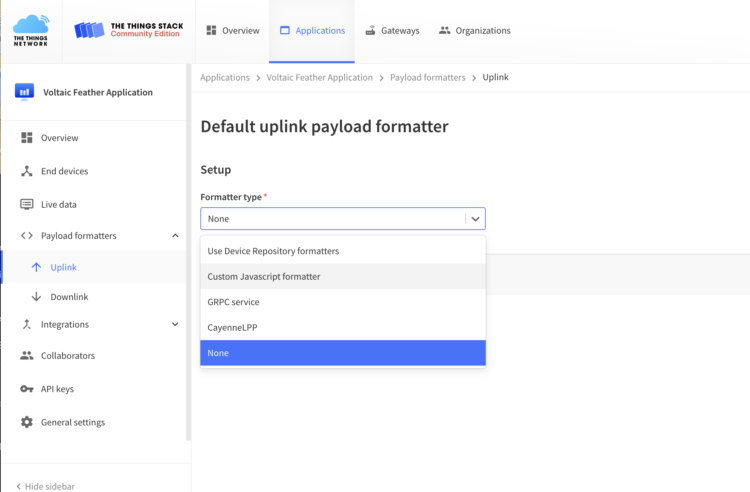Select None in the formatter dropdown list
The image size is (750, 492).
[x=343, y=353]
